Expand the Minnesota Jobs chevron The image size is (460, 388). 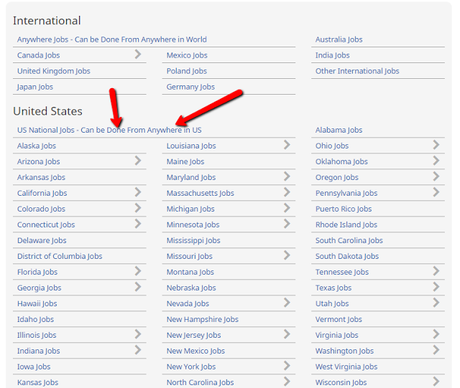point(287,224)
